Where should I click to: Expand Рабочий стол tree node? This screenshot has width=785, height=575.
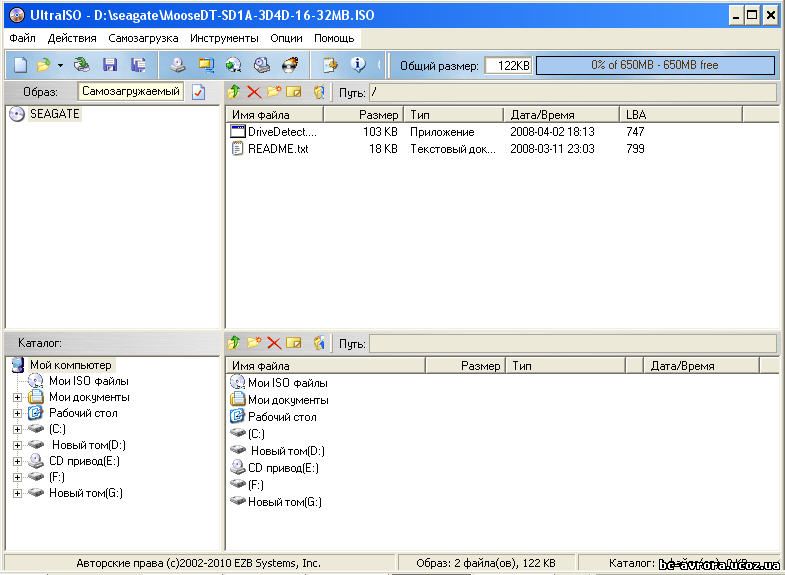18,413
